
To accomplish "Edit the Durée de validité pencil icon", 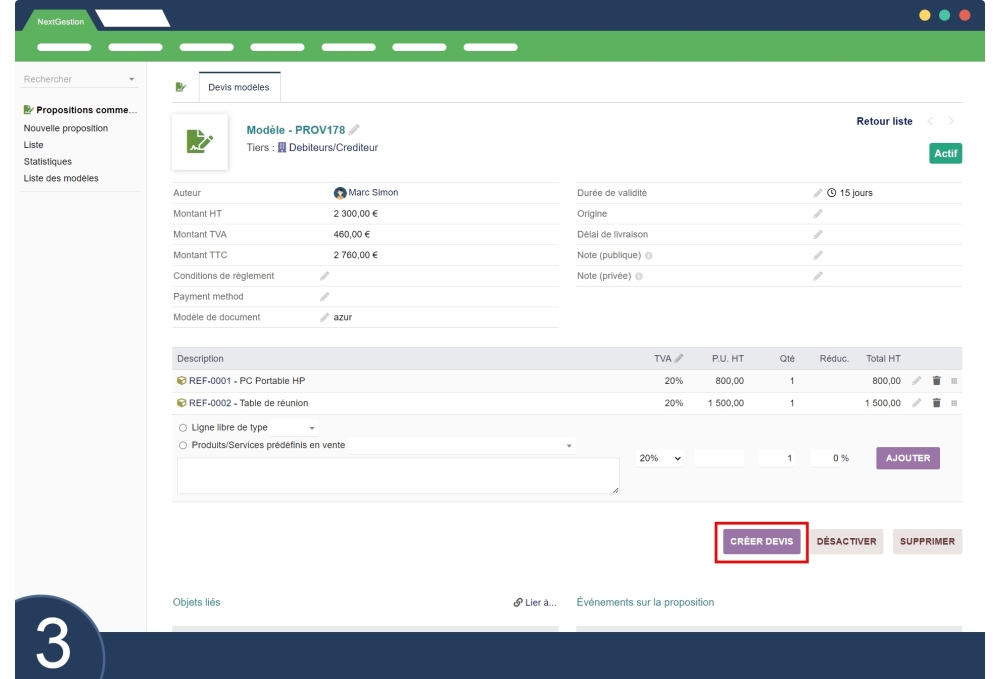I will click(x=818, y=193).
